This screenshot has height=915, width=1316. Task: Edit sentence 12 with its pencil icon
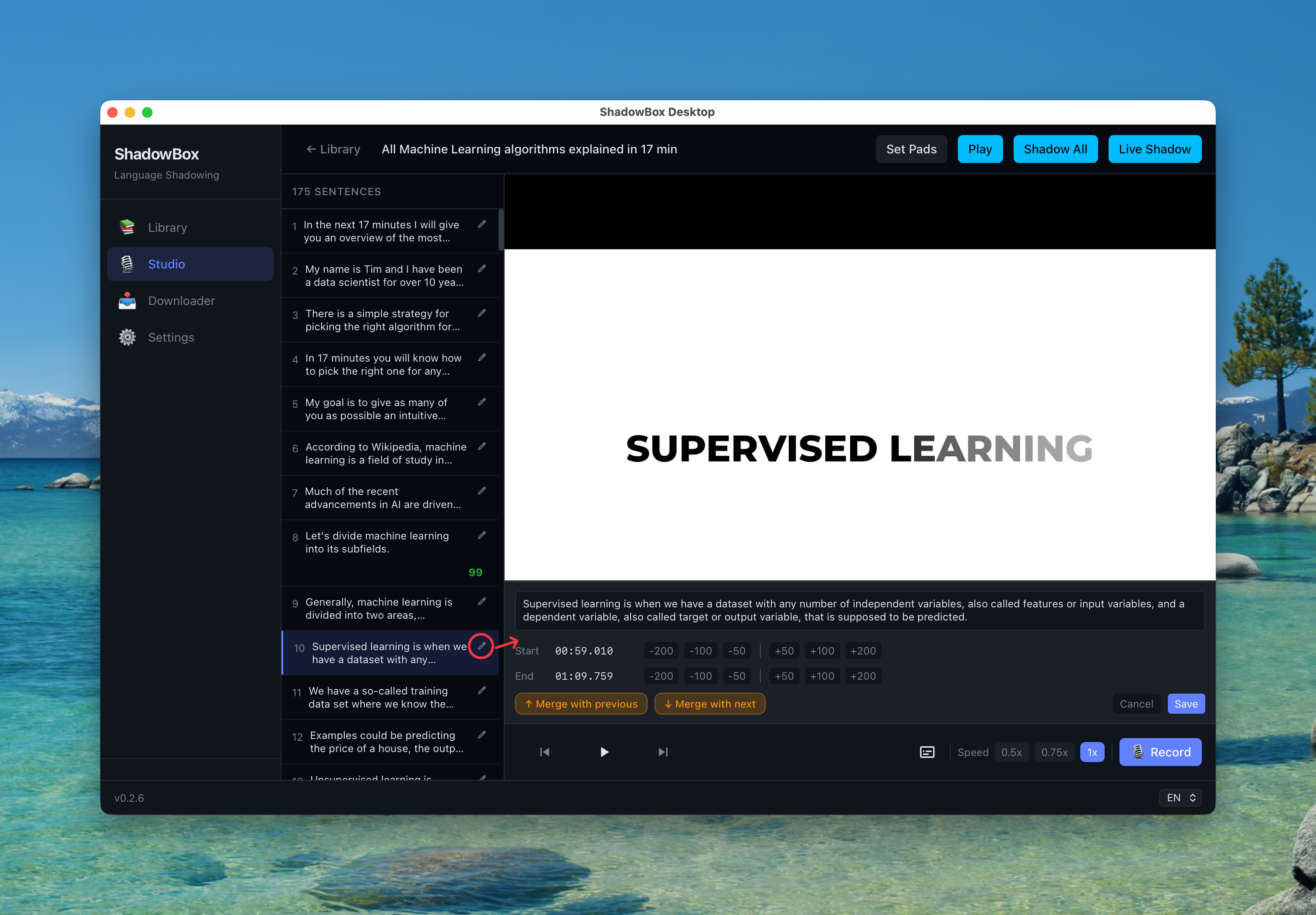pyautogui.click(x=482, y=735)
